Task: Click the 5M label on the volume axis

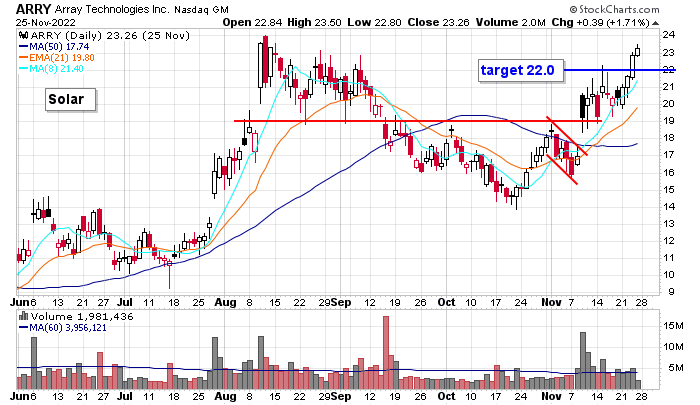Action: (x=675, y=367)
